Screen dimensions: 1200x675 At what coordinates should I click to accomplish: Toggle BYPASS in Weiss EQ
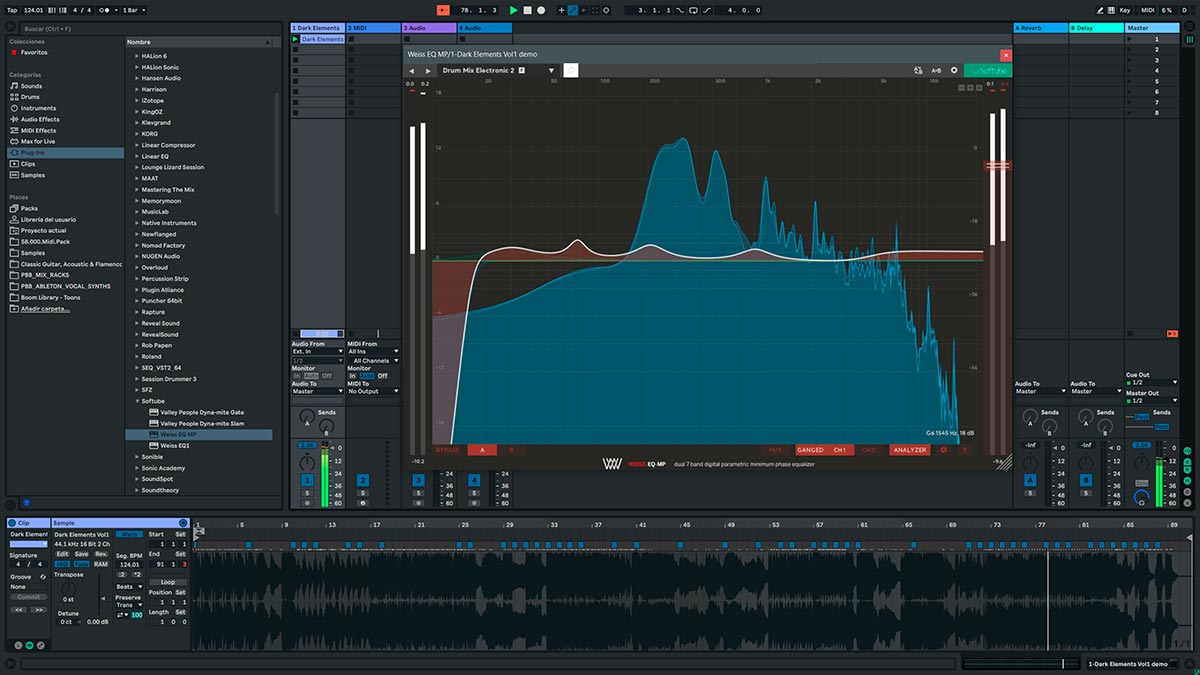tap(447, 450)
